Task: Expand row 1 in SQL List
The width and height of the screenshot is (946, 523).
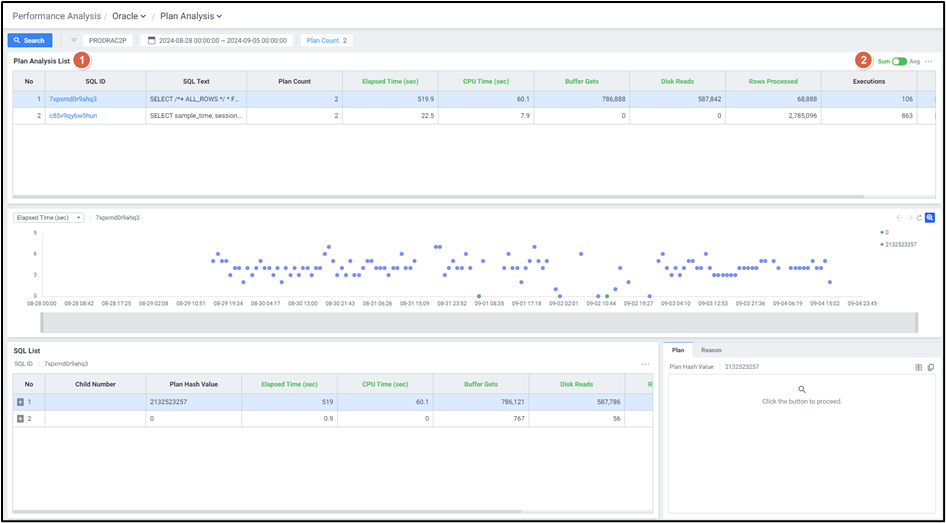Action: pos(21,401)
